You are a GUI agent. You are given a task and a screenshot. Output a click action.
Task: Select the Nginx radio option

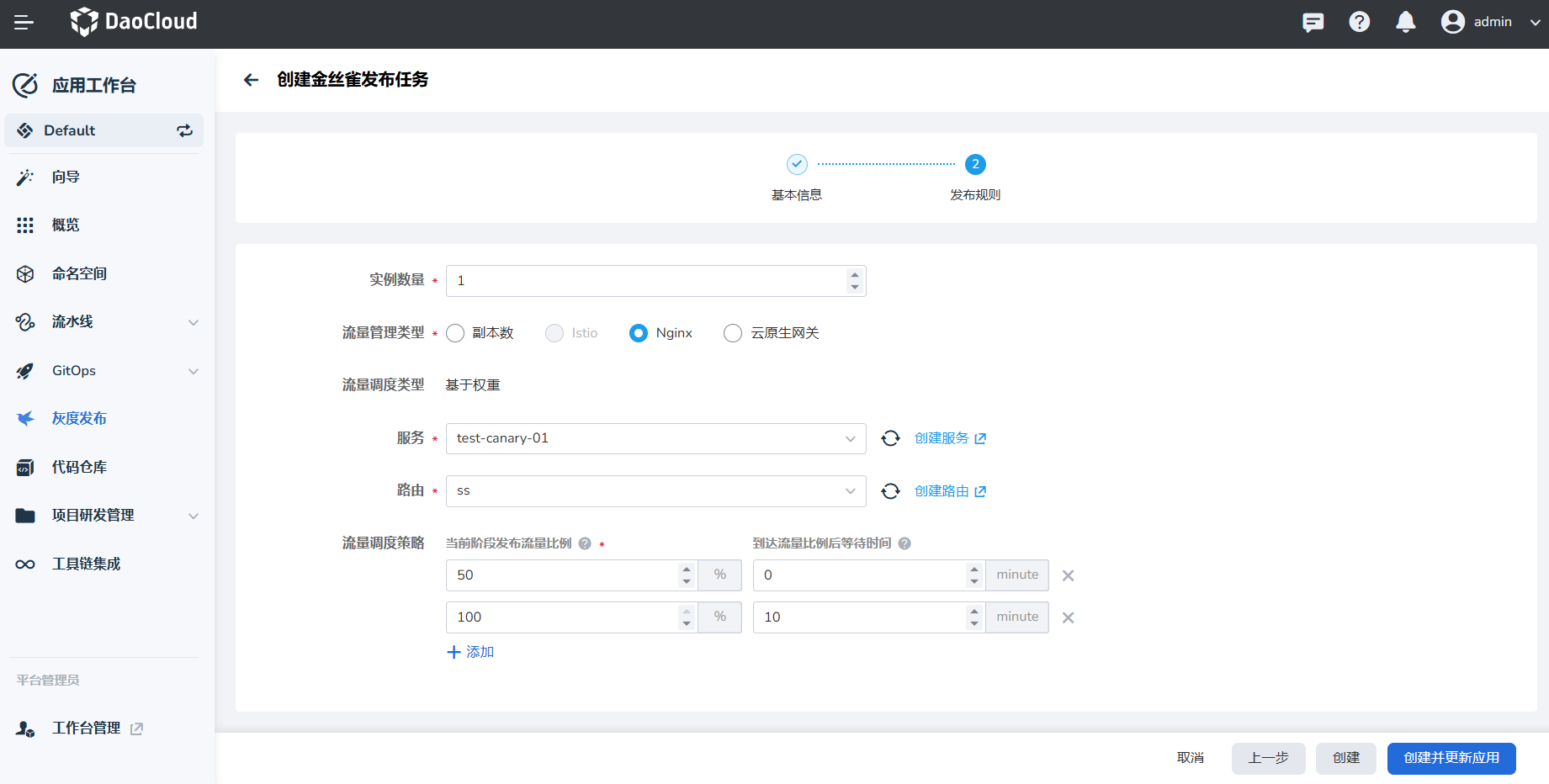coord(639,333)
